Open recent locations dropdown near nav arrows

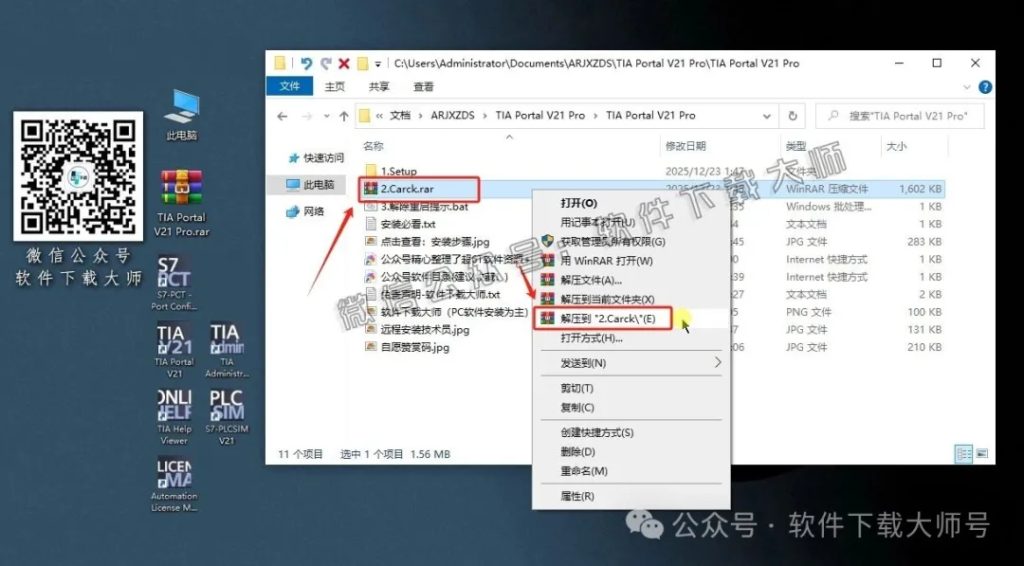click(327, 116)
